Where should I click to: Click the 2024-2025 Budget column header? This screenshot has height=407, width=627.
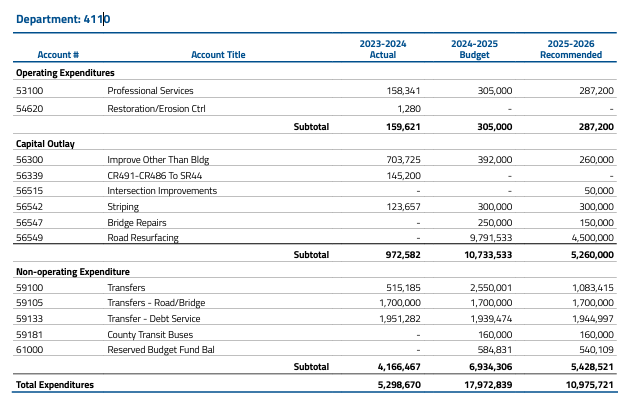[474, 50]
